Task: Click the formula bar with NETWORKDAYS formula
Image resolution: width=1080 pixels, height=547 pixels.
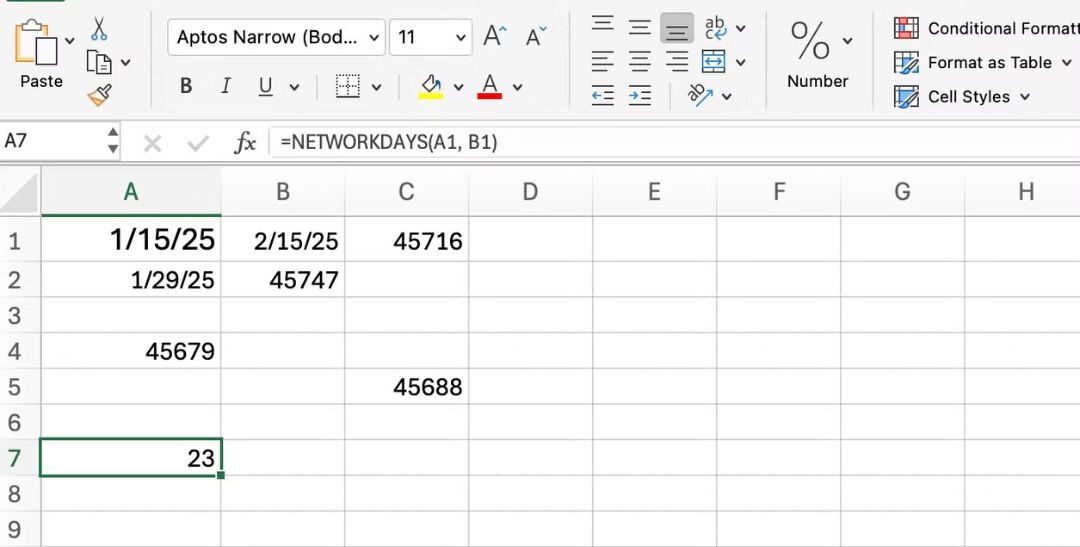Action: click(x=675, y=143)
